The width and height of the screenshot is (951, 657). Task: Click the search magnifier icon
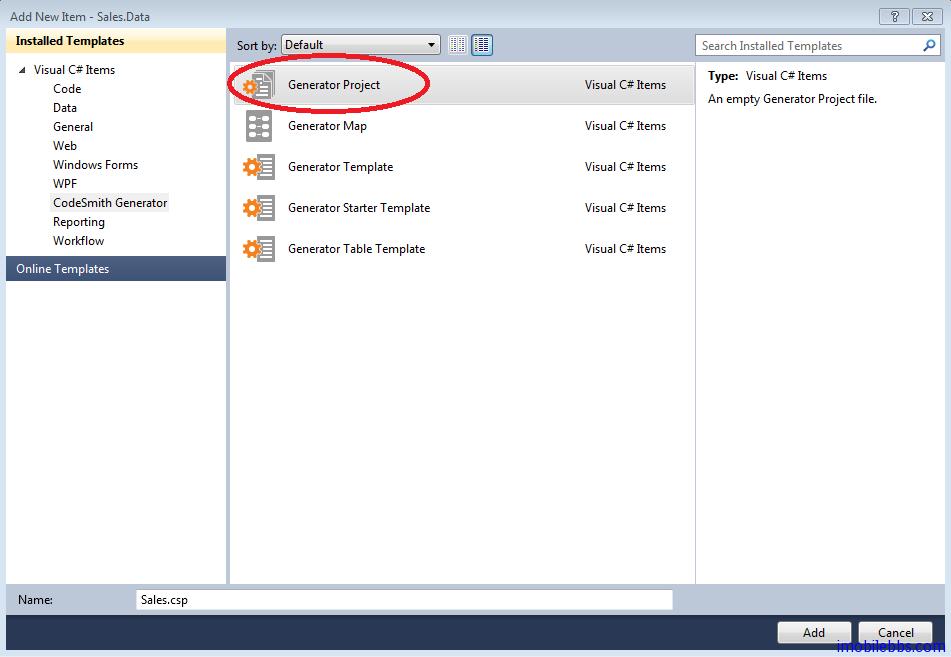(929, 45)
